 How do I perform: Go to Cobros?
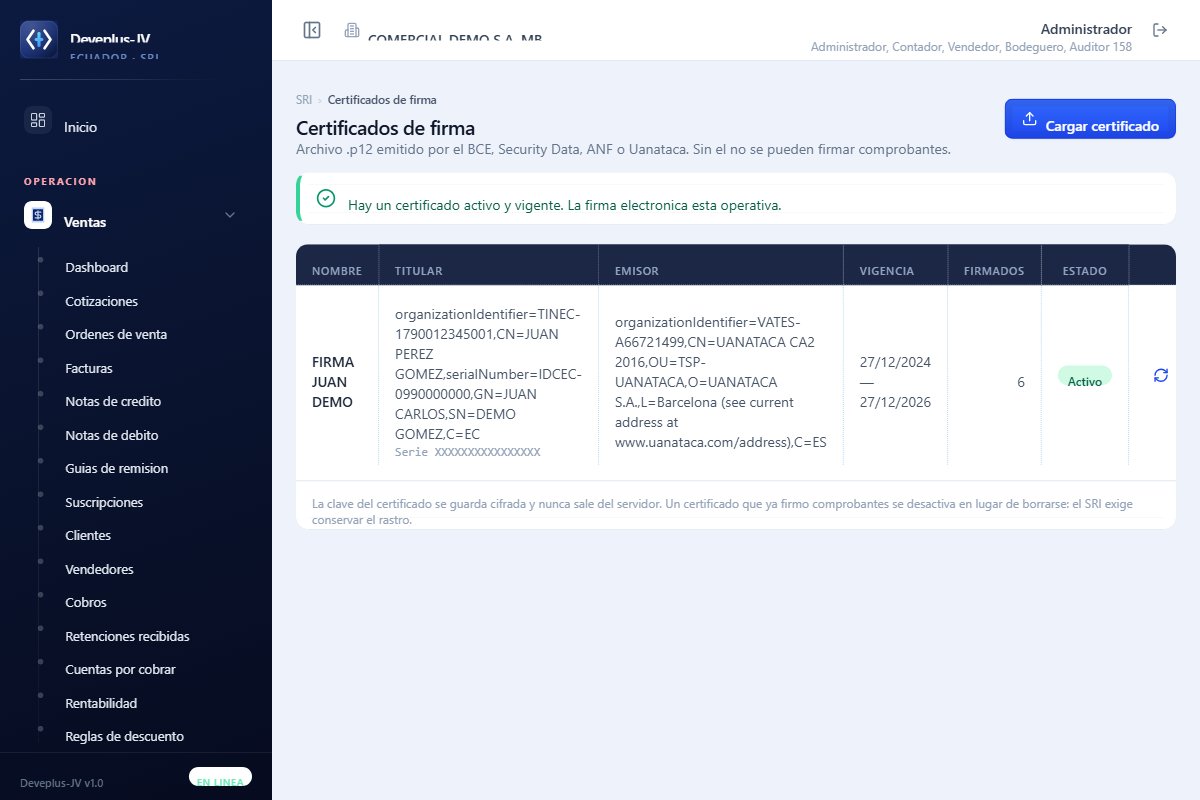click(86, 602)
